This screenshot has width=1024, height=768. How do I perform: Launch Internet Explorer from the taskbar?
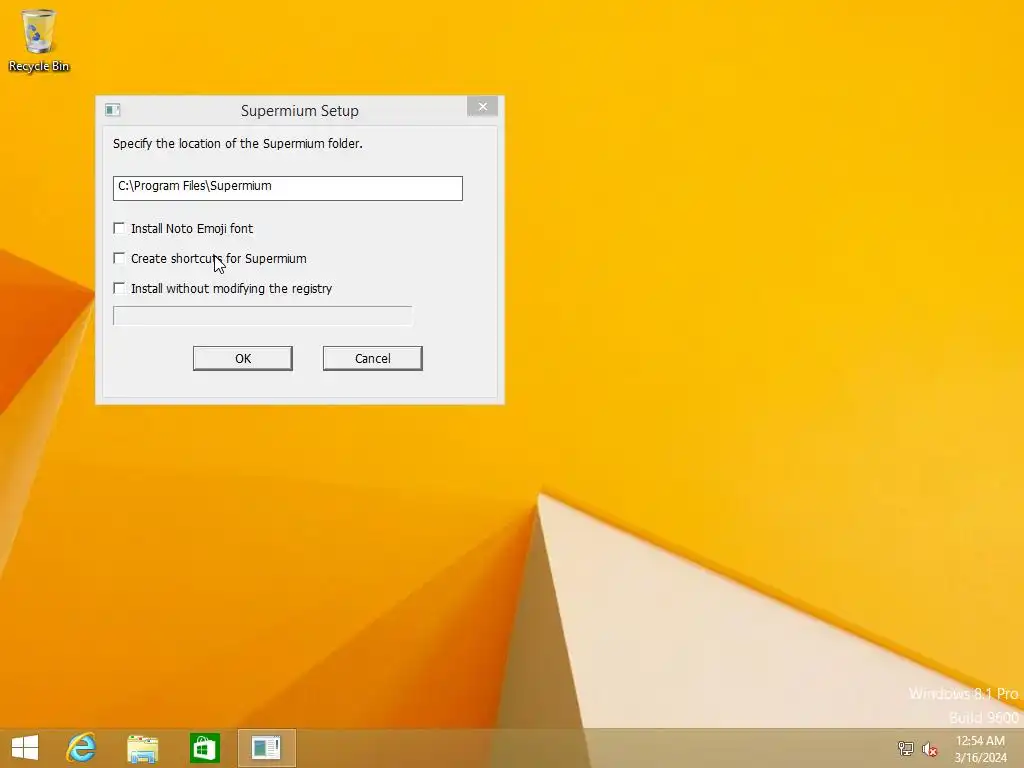(81, 747)
